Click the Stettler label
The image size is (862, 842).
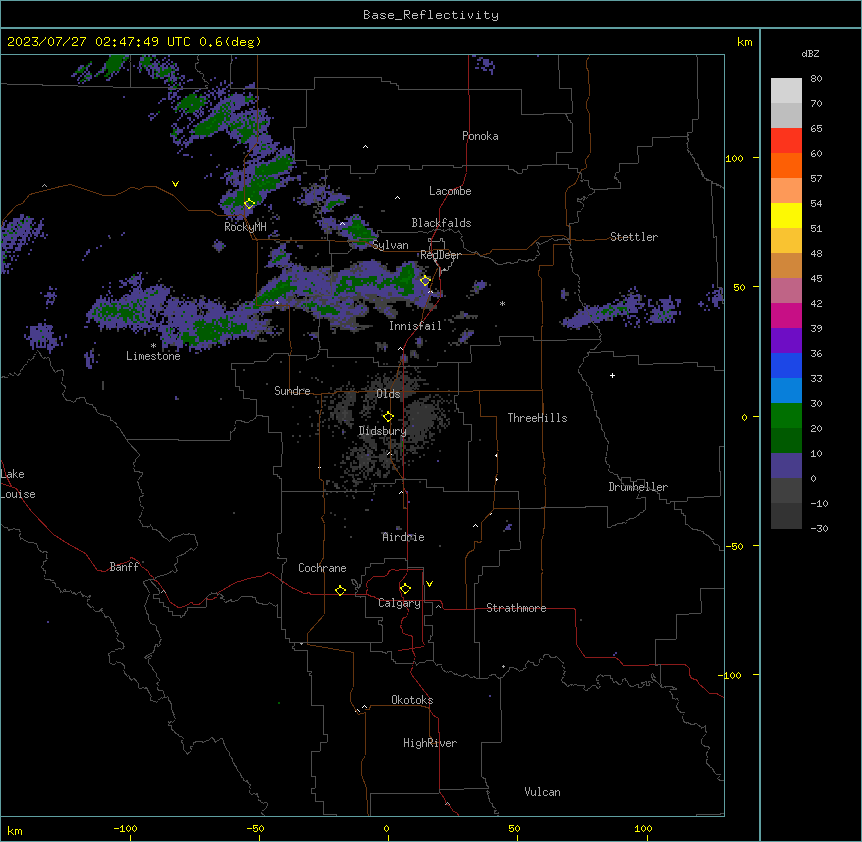634,237
